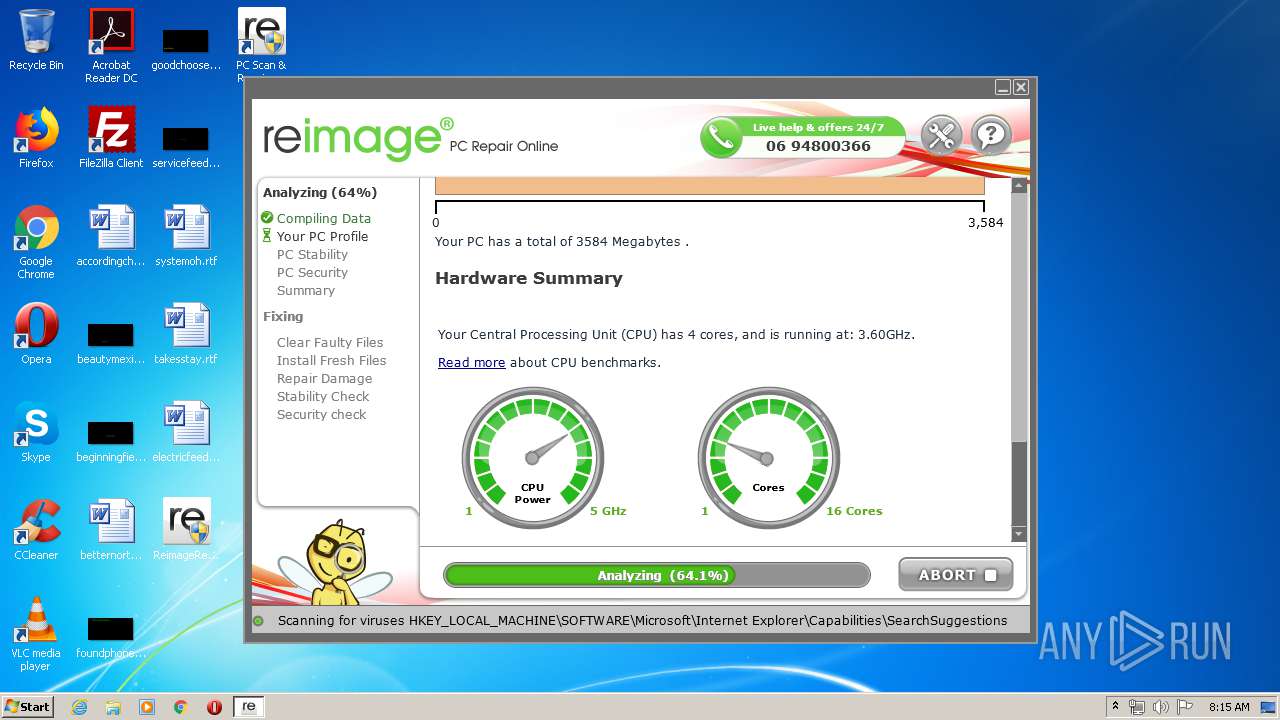
Task: Click the Windows Start button
Action: pyautogui.click(x=27, y=707)
